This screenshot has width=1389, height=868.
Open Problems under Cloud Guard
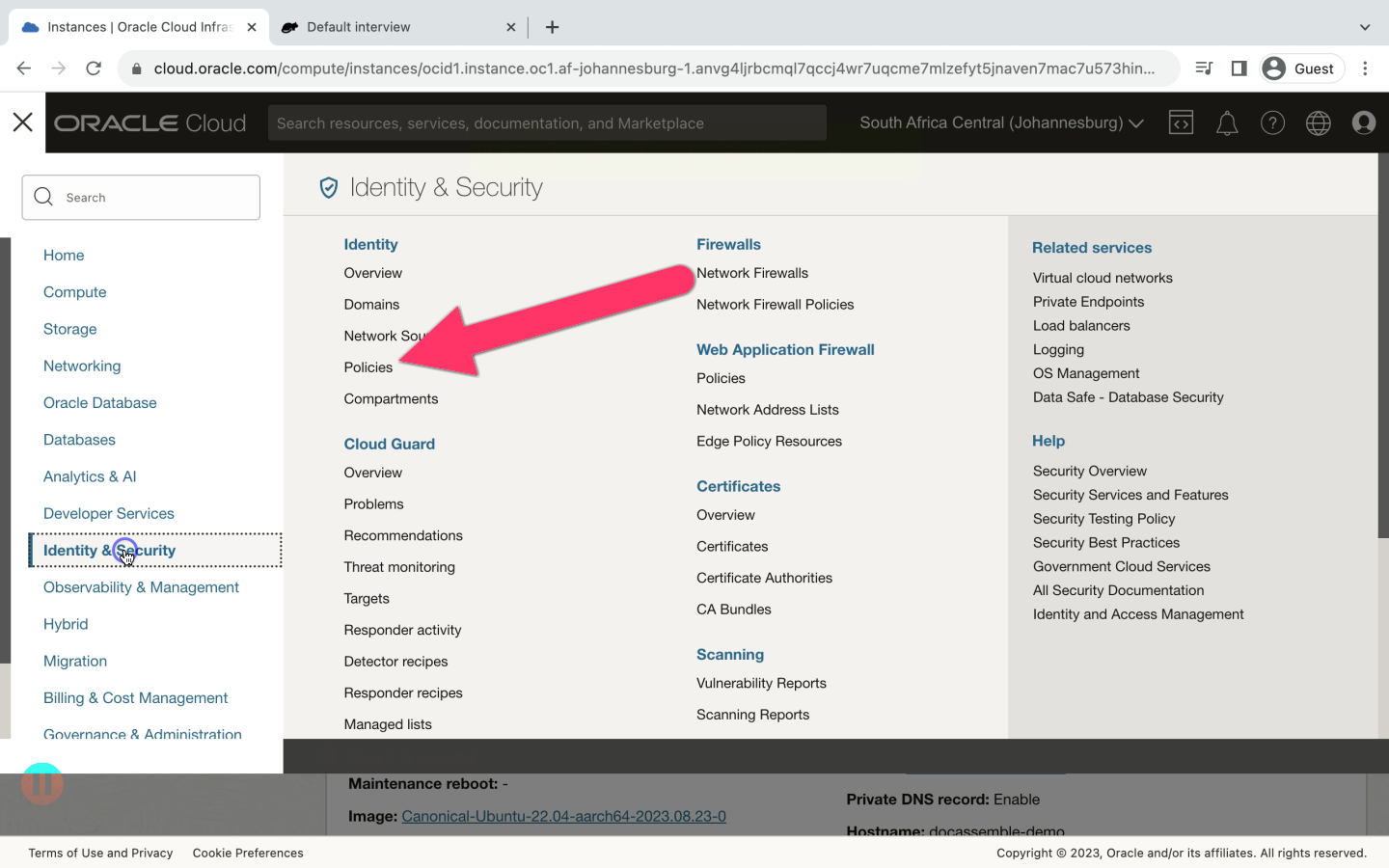click(373, 504)
